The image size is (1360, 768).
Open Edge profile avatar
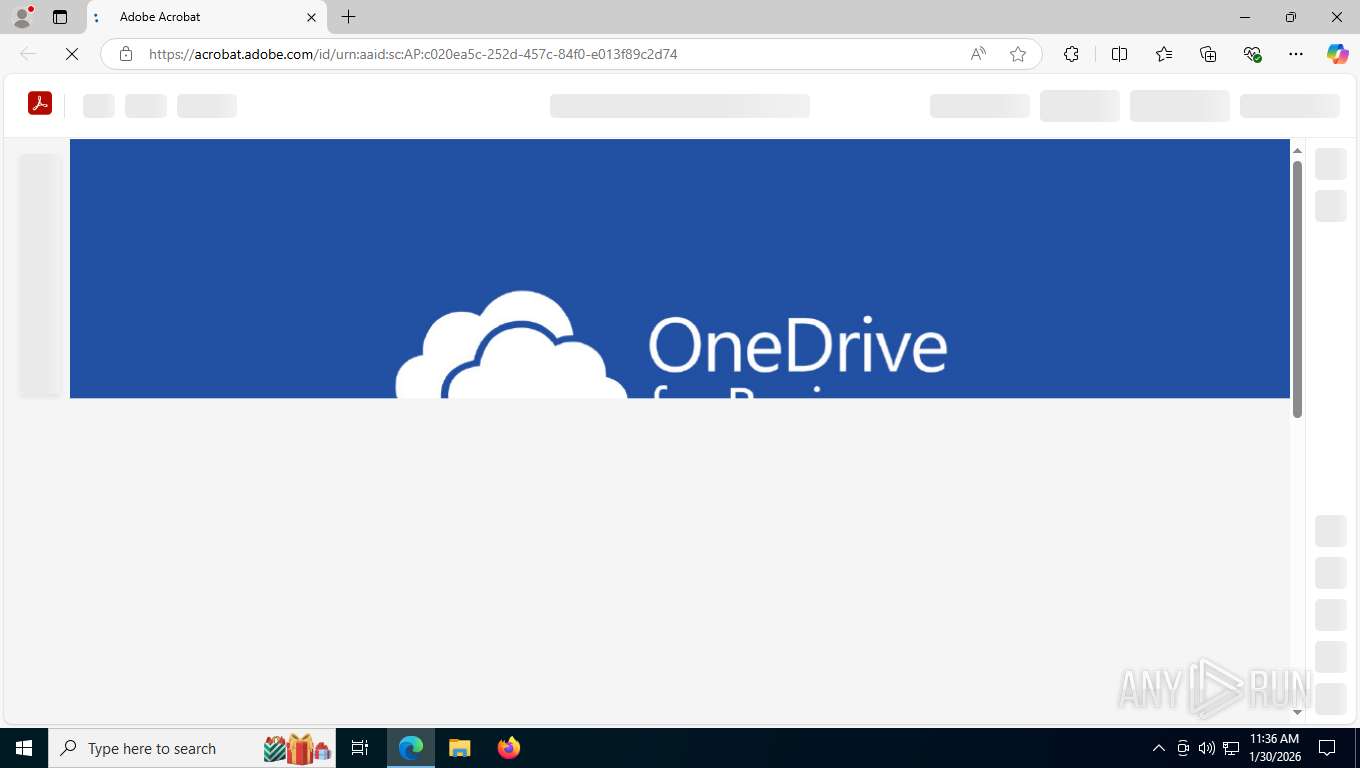(22, 17)
